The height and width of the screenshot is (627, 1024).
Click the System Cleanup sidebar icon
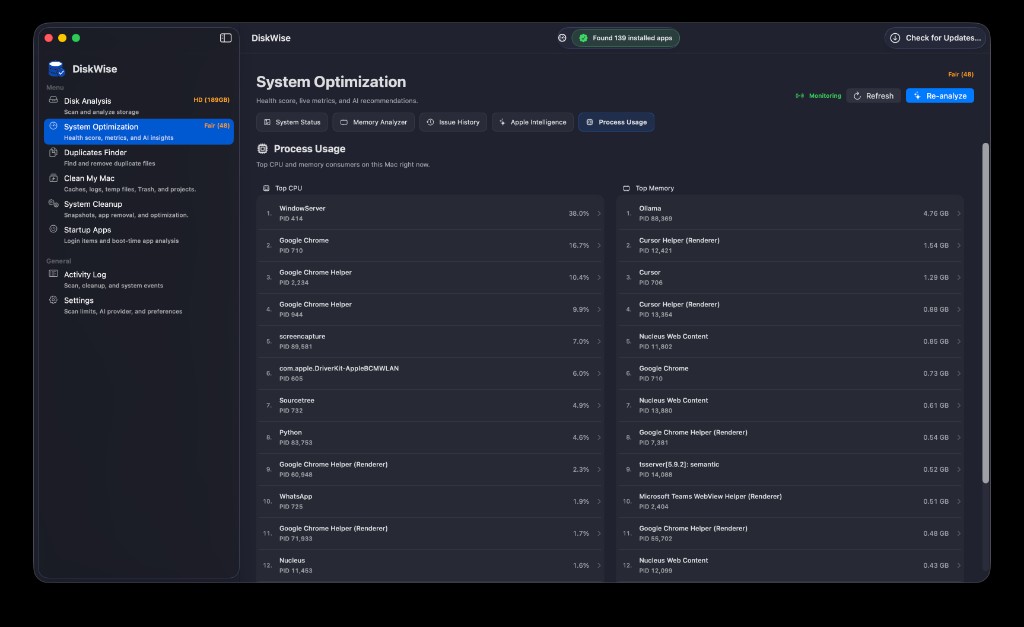pos(54,203)
